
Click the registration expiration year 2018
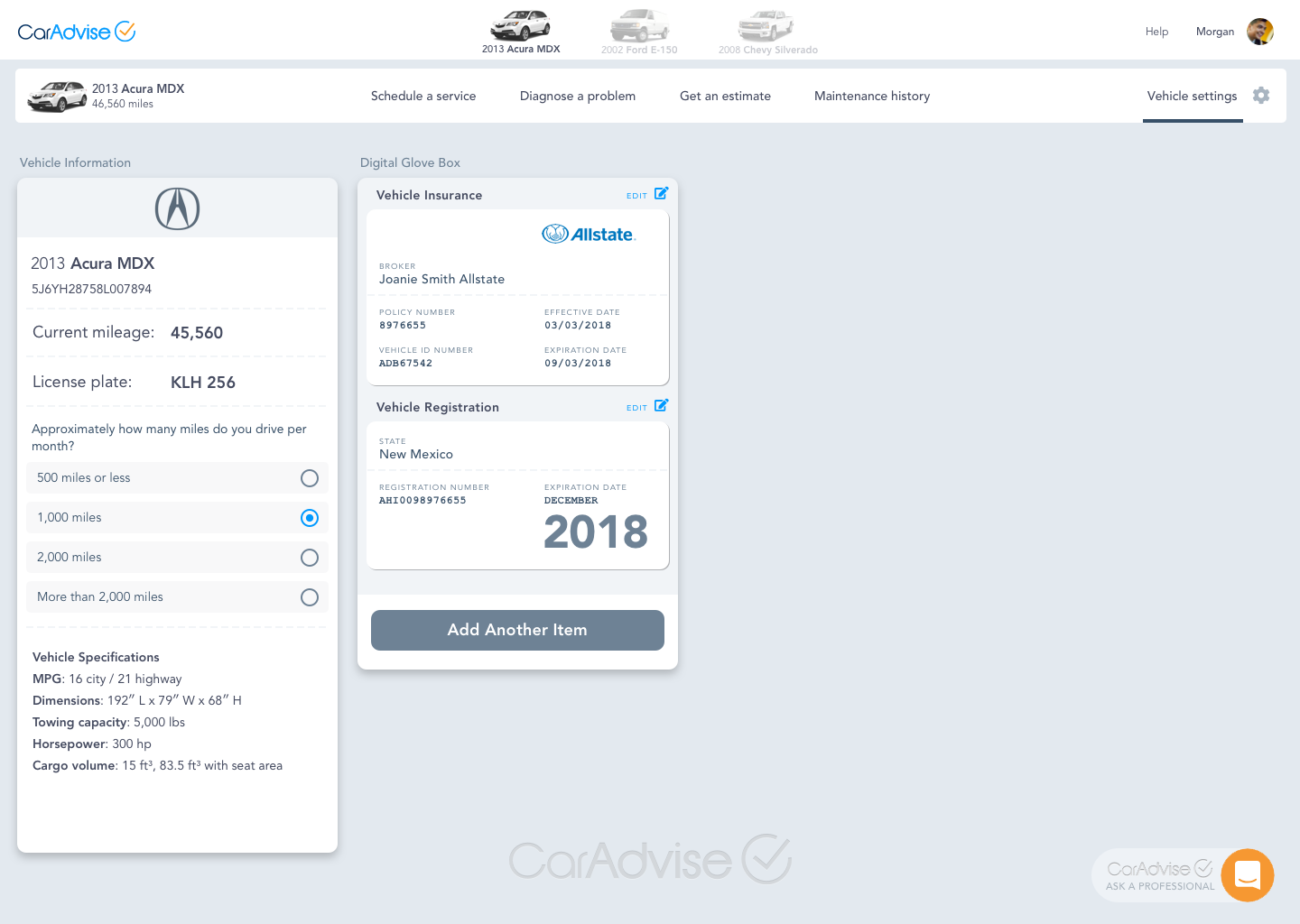pos(596,531)
